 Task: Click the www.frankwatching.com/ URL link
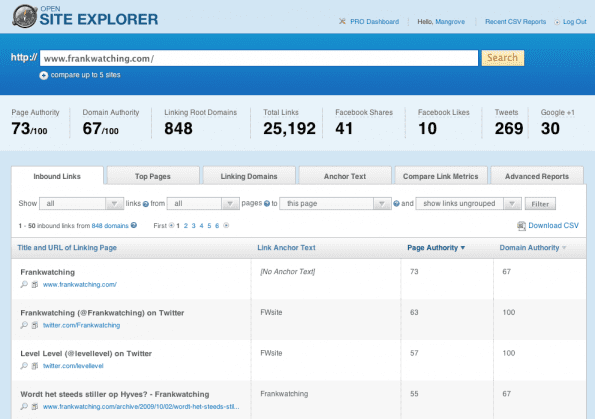[80, 284]
